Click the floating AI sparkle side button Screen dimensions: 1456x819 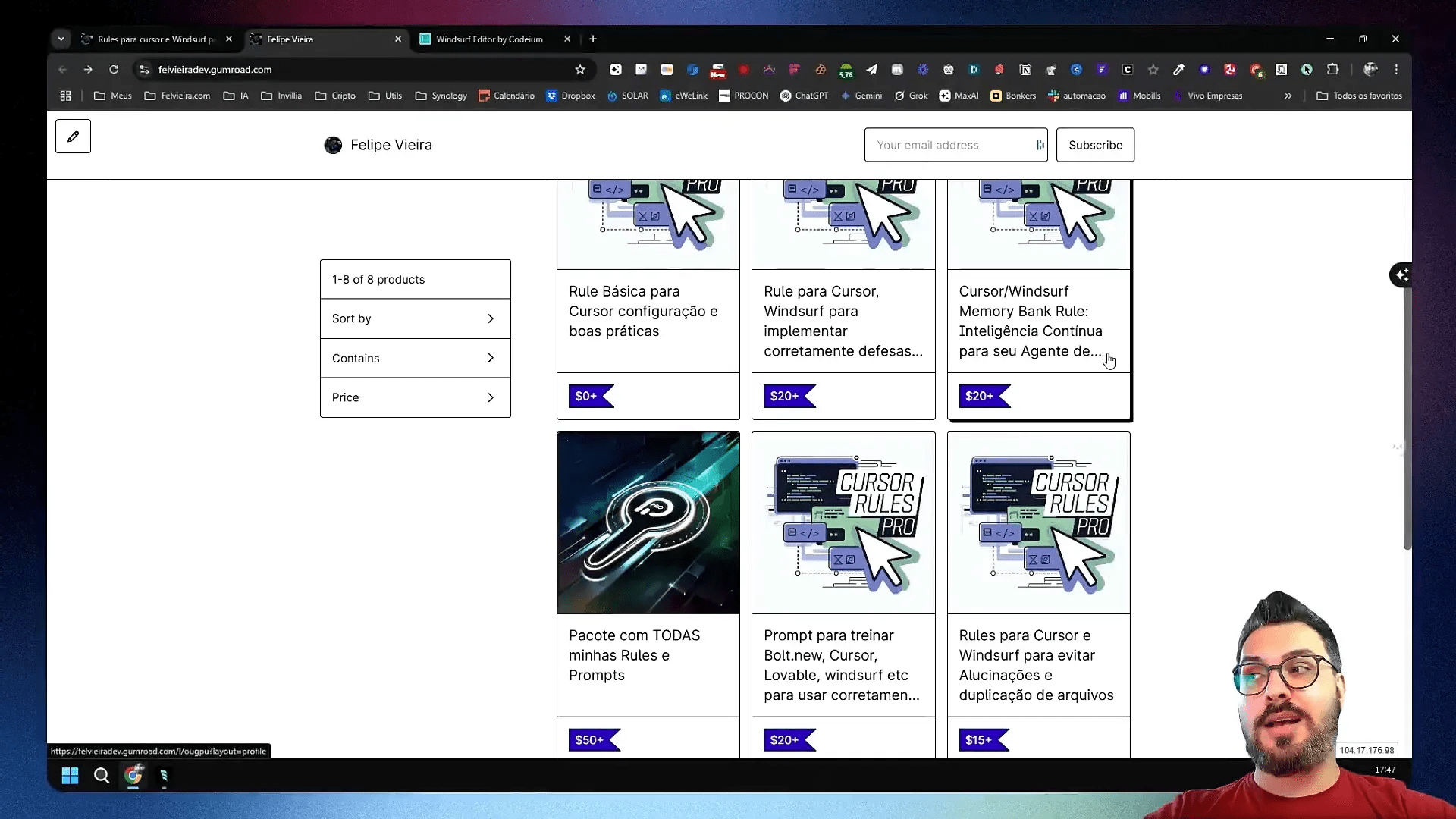[x=1401, y=275]
